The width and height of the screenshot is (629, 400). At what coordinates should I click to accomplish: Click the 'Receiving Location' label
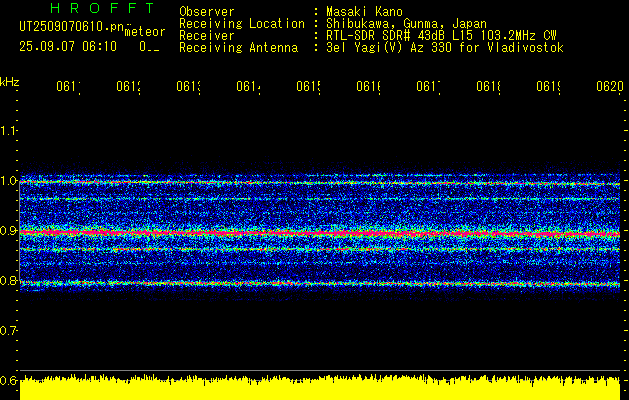tap(242, 24)
